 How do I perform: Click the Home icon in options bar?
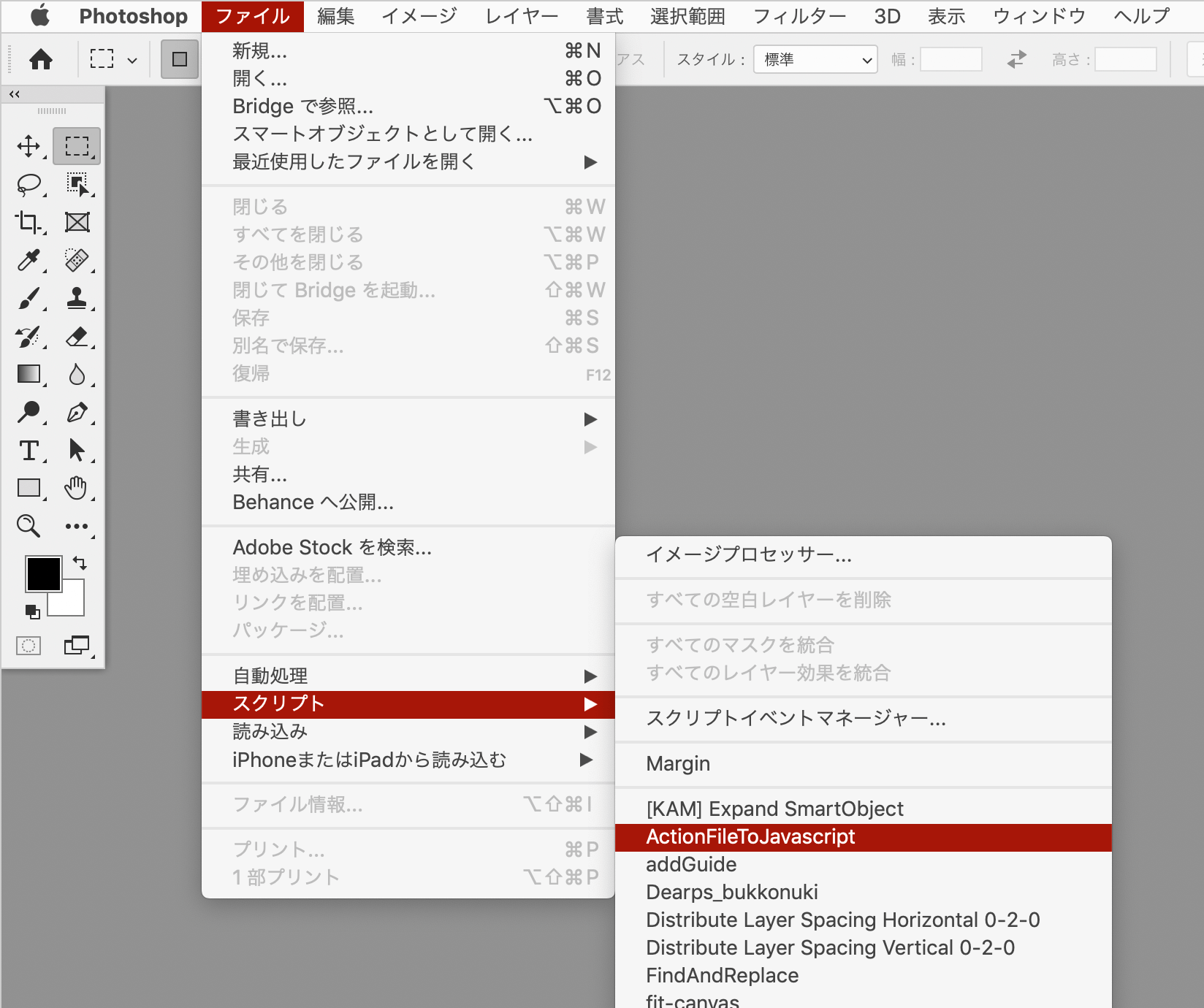41,59
